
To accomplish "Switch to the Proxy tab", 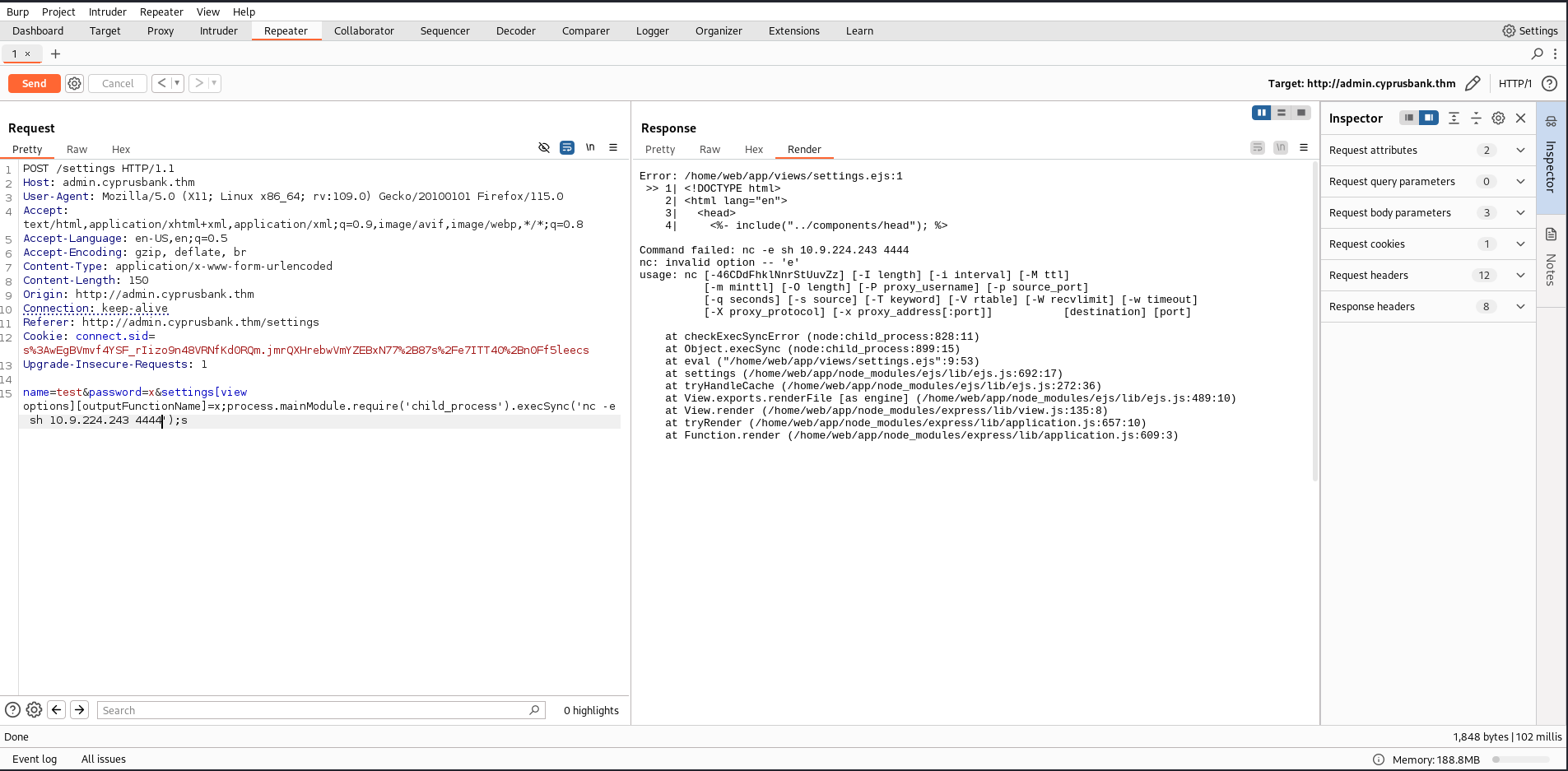I will pyautogui.click(x=161, y=30).
